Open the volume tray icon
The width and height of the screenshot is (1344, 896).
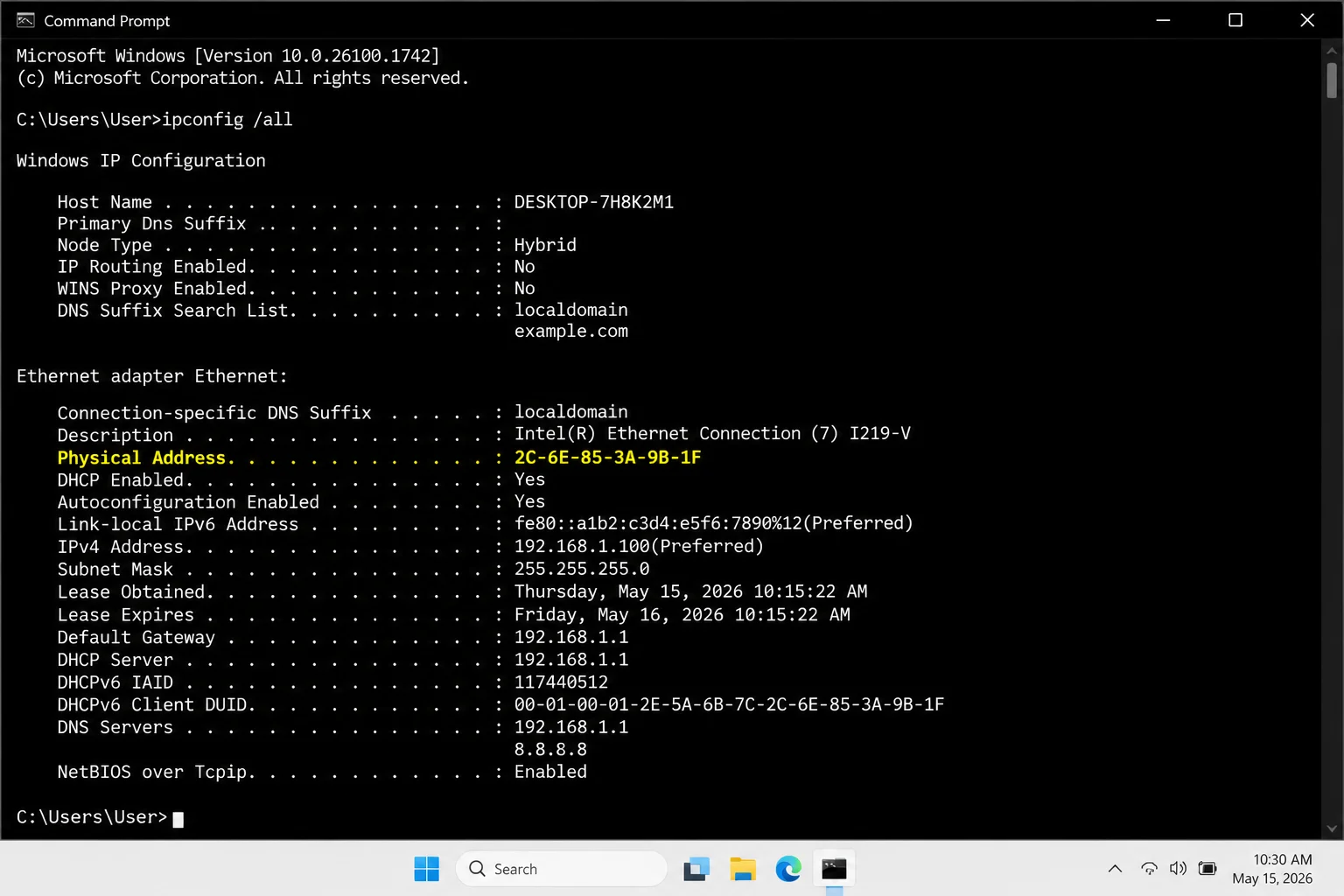coord(1178,869)
